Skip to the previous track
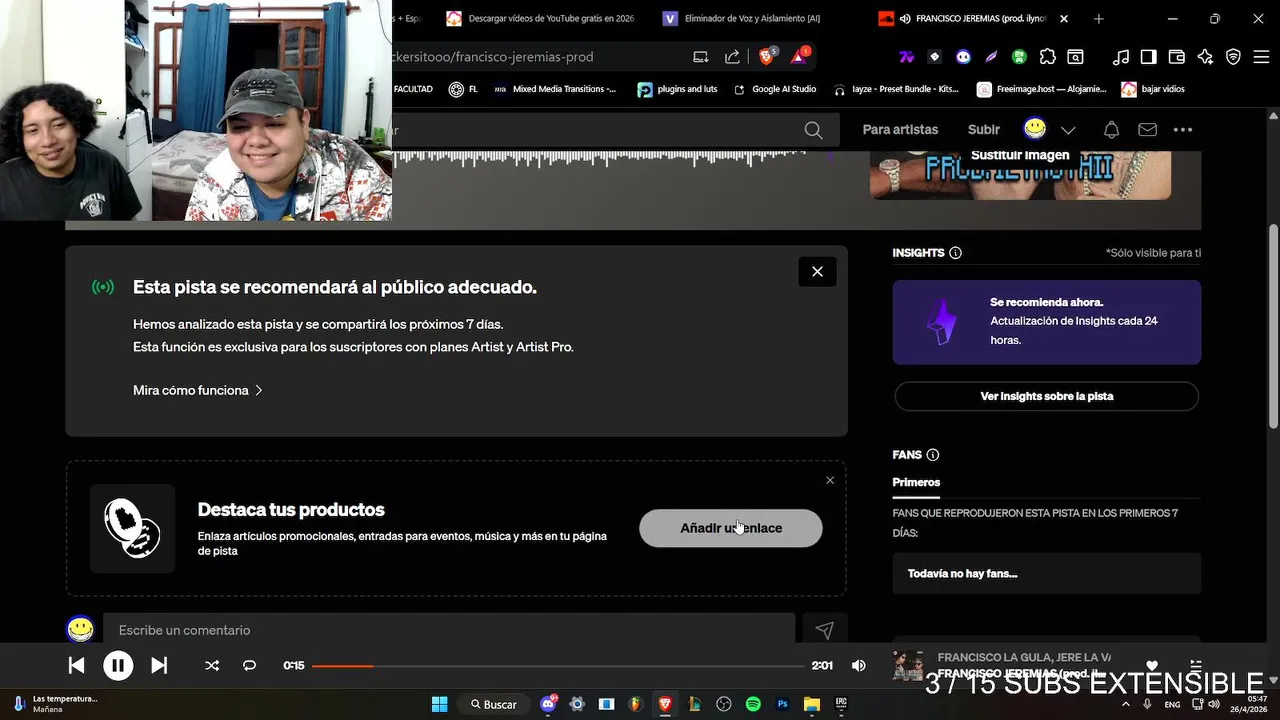Screen dimensions: 1280x720 (76, 665)
